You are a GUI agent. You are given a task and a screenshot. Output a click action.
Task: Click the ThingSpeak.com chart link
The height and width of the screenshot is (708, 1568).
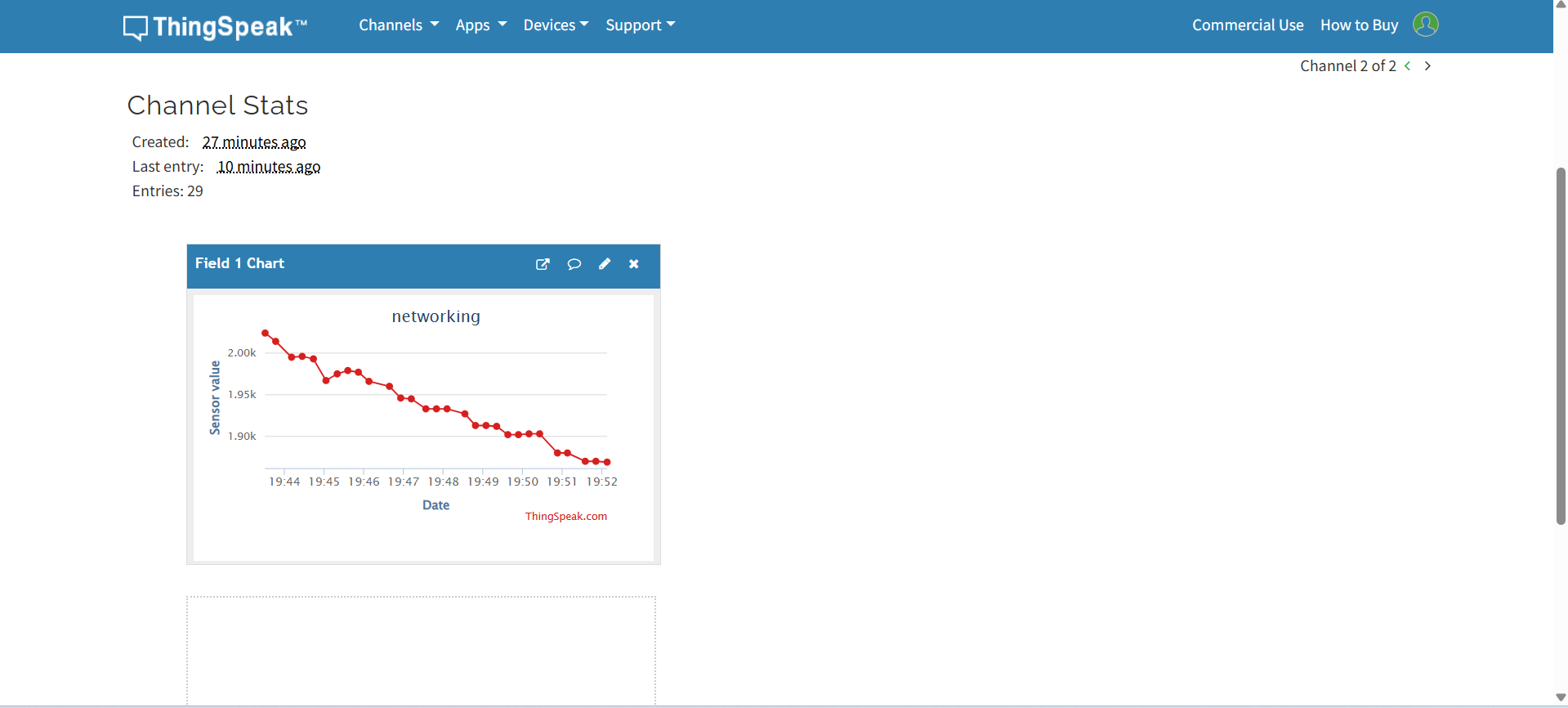point(566,516)
